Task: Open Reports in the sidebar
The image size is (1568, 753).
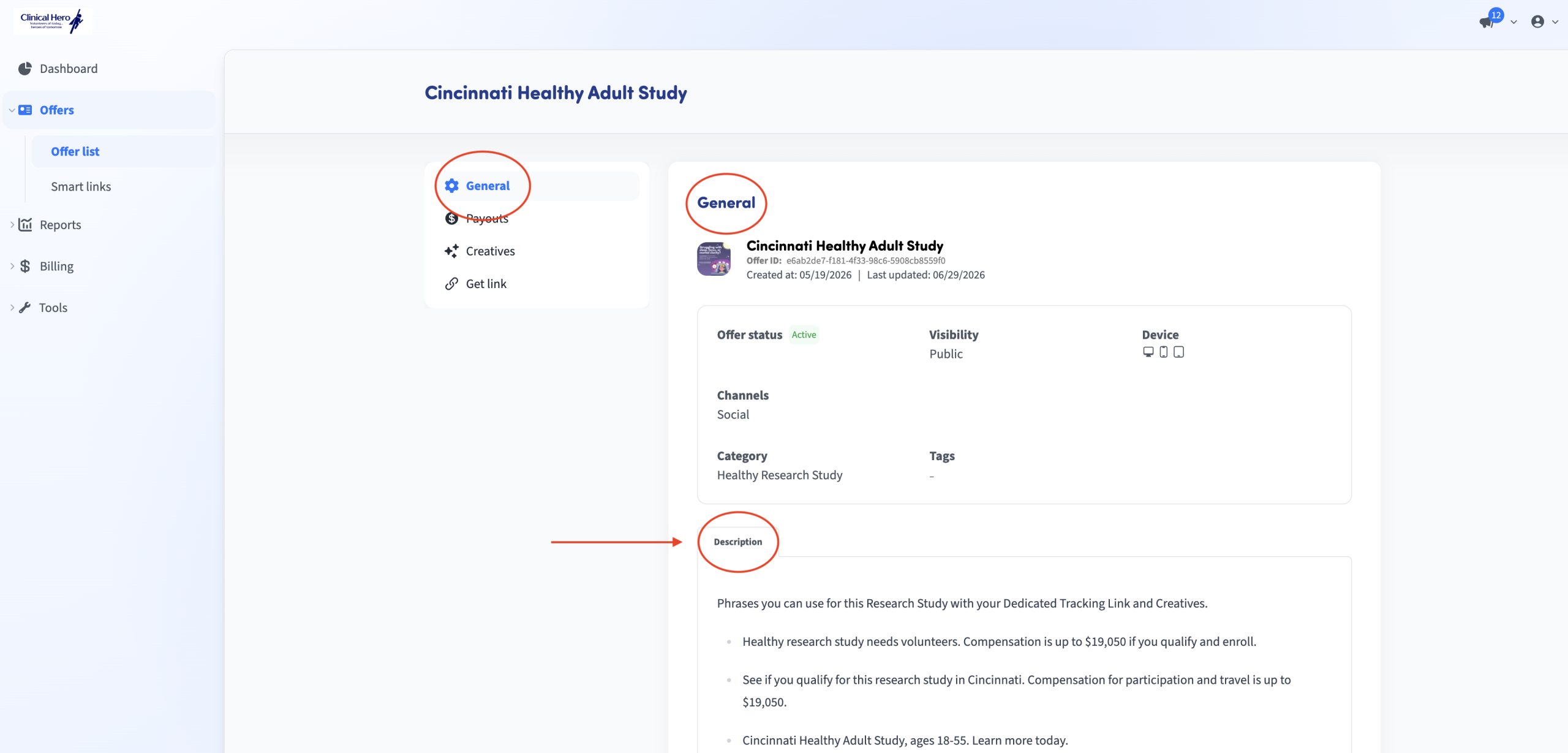Action: tap(60, 225)
